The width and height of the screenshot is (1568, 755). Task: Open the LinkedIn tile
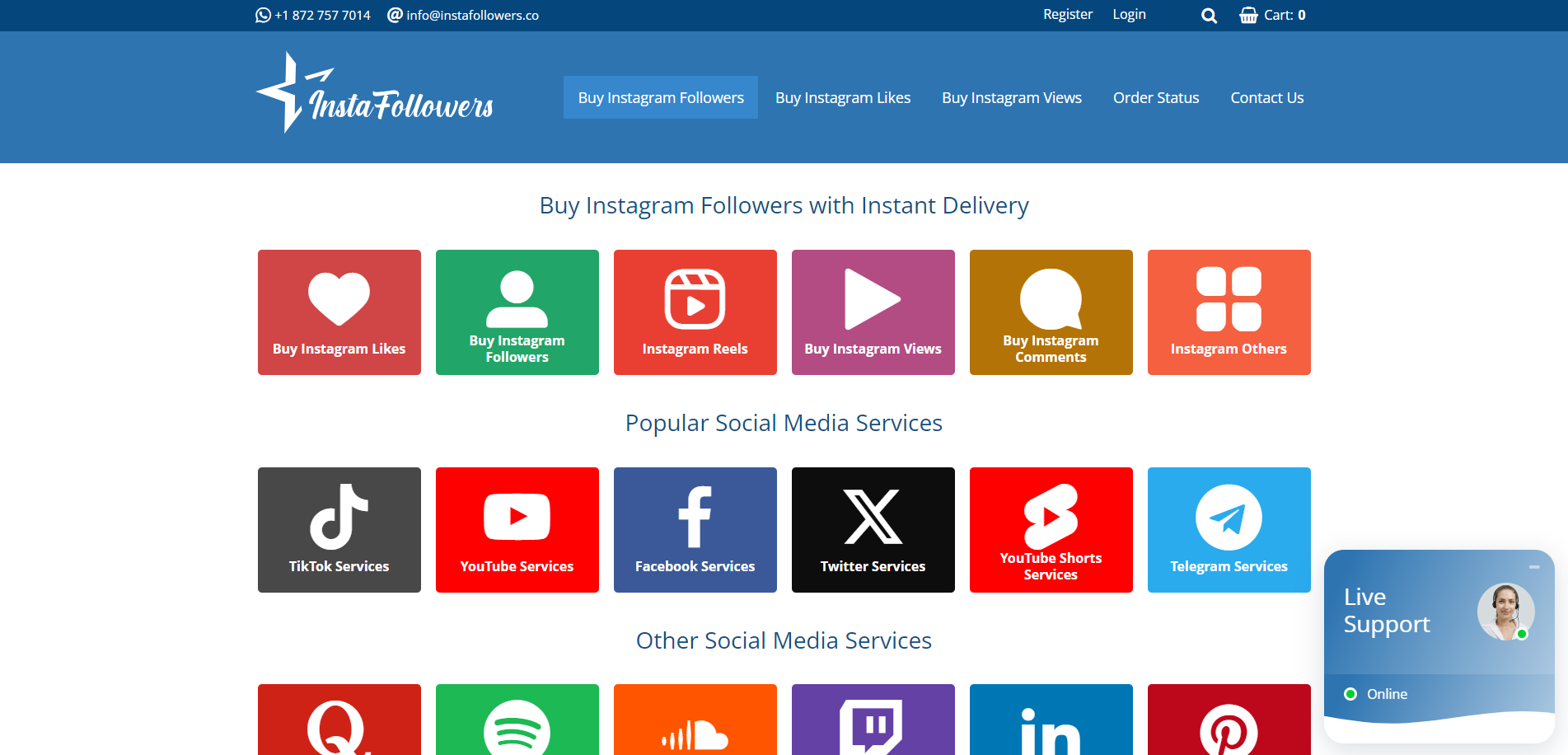1051,720
